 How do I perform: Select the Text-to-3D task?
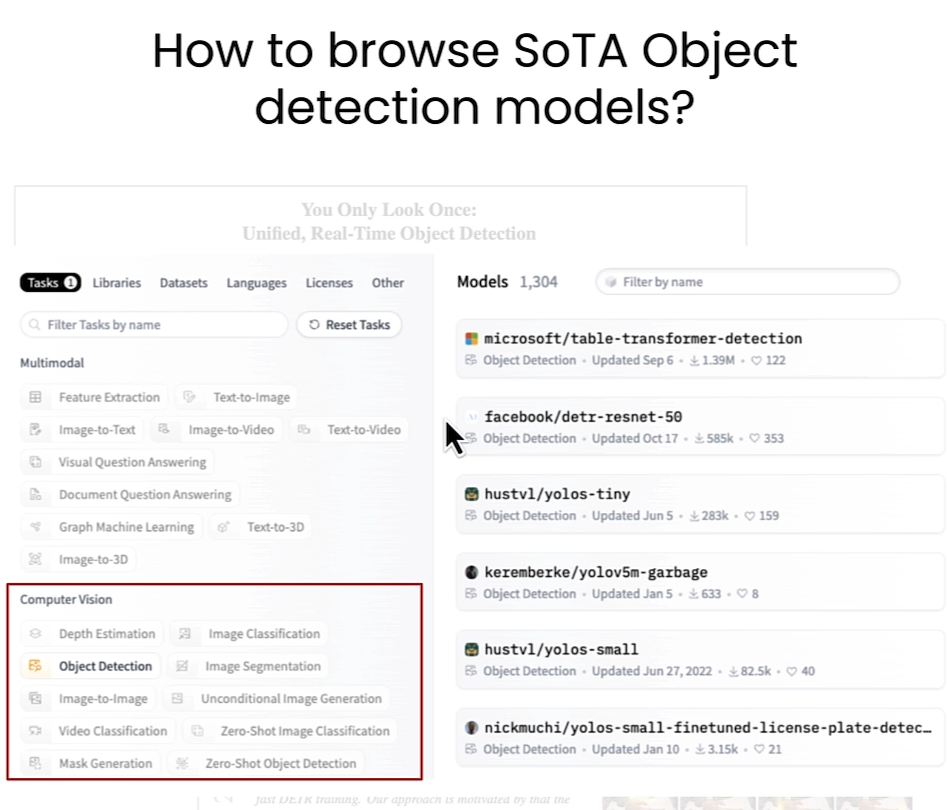coord(260,527)
